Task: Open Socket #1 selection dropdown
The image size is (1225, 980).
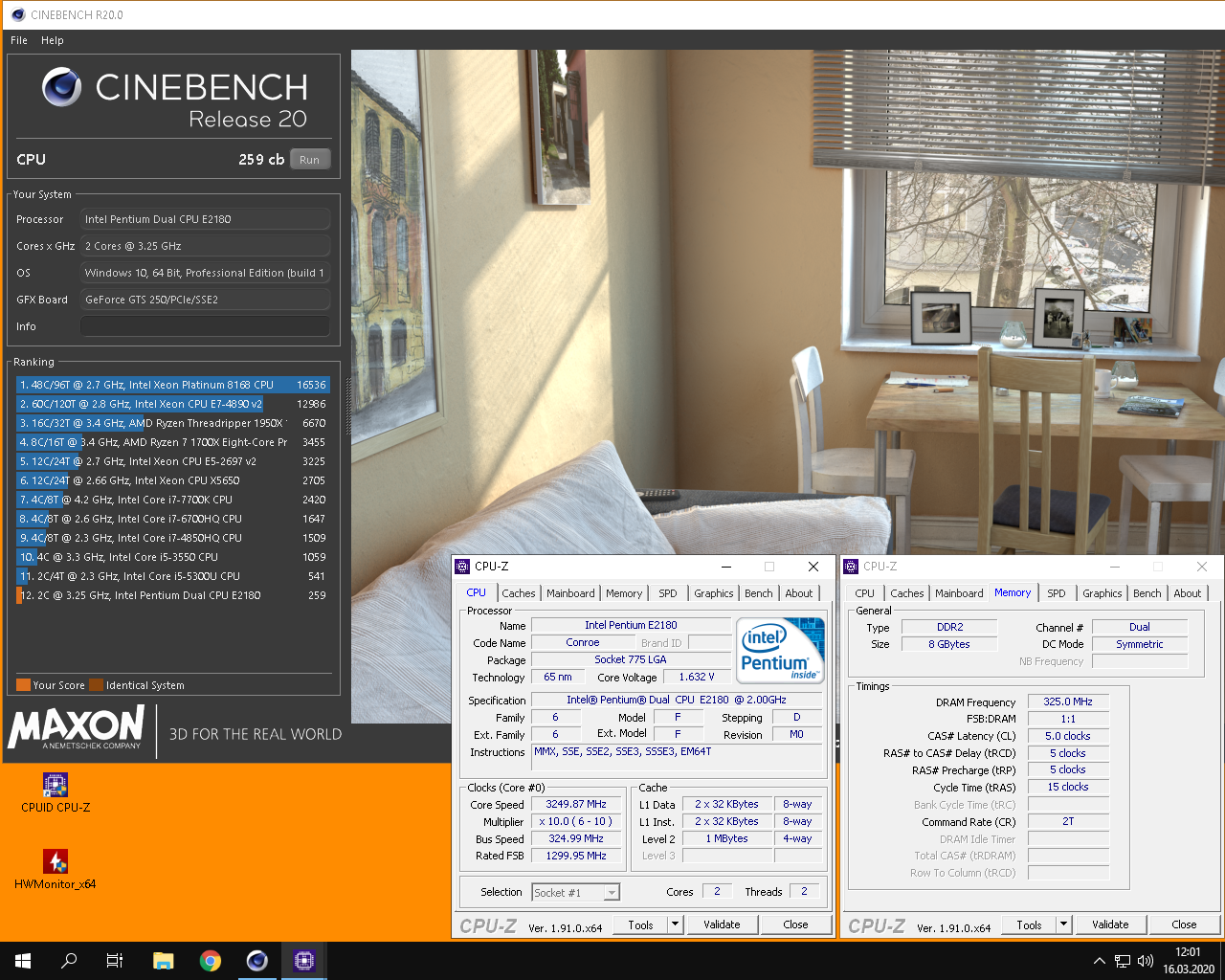Action: click(x=575, y=892)
